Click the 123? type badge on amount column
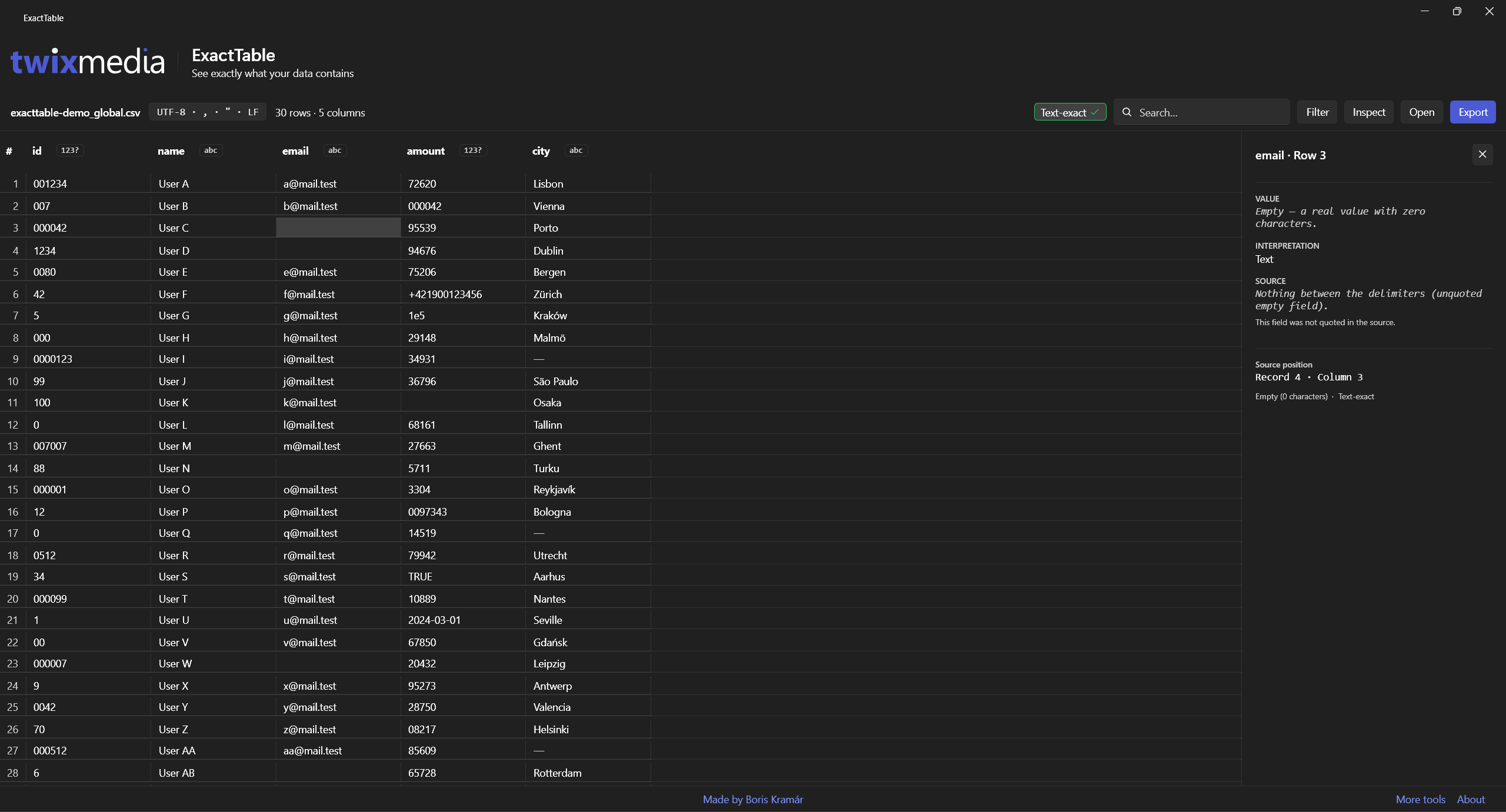The height and width of the screenshot is (812, 1506). click(x=472, y=151)
